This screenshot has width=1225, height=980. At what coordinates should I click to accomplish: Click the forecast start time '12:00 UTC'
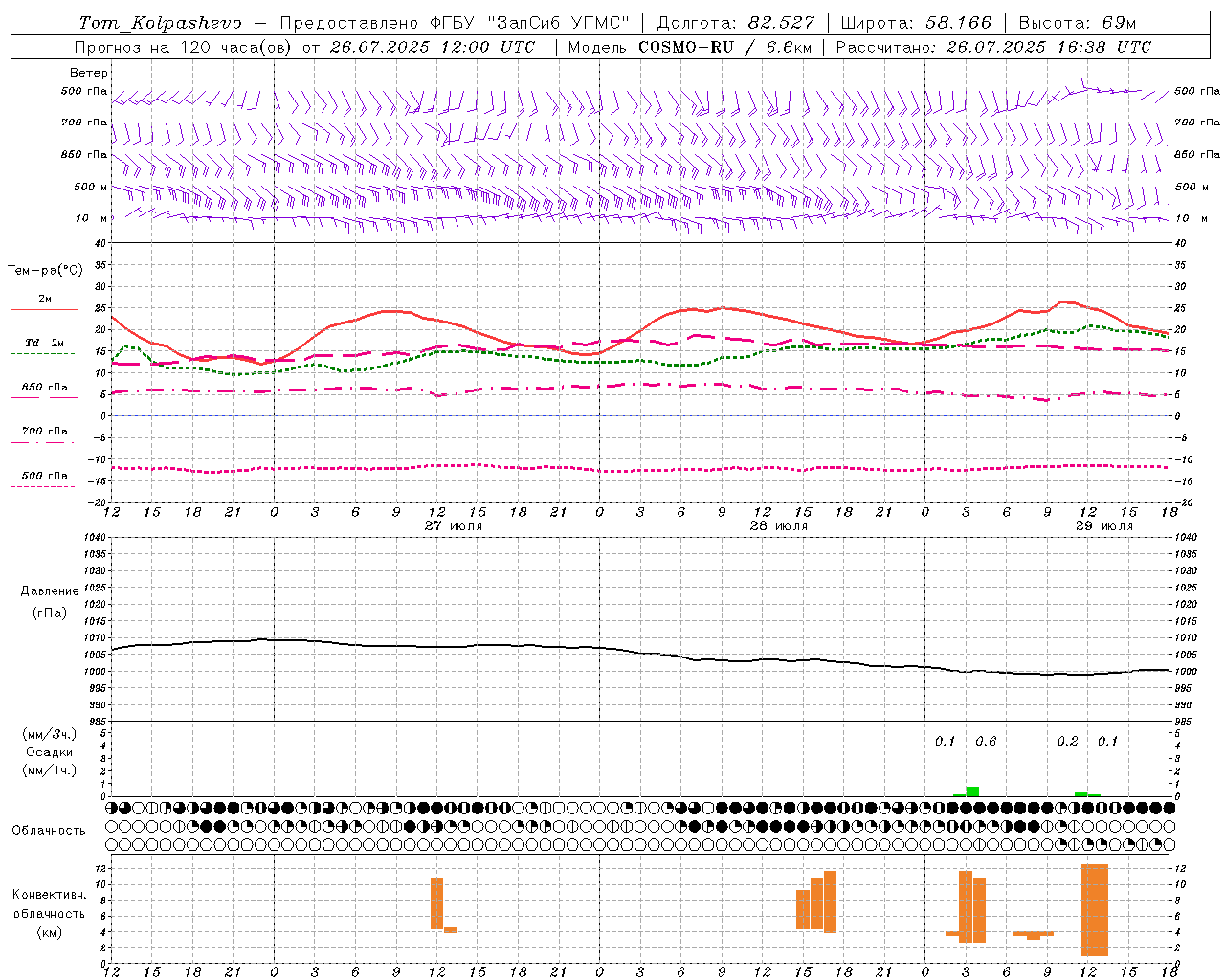[489, 47]
